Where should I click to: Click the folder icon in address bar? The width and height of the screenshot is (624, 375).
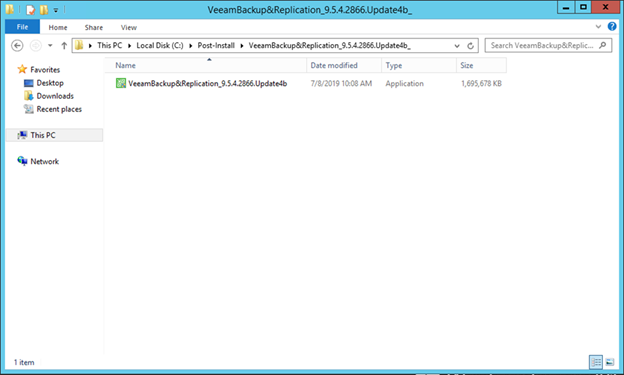click(79, 45)
